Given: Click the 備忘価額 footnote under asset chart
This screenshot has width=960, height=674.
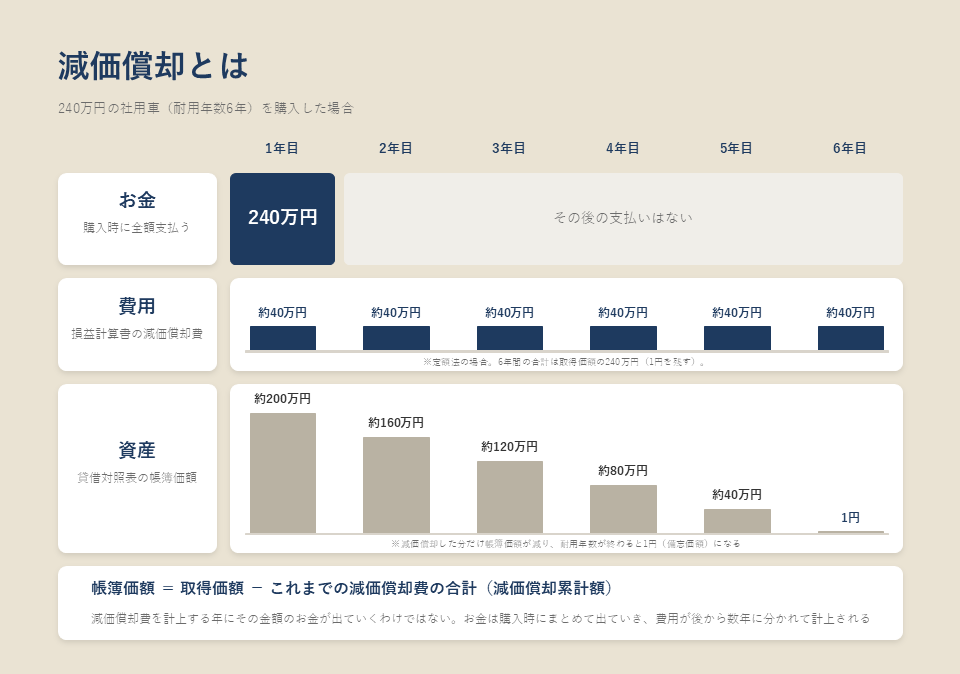Looking at the screenshot, I should [566, 544].
